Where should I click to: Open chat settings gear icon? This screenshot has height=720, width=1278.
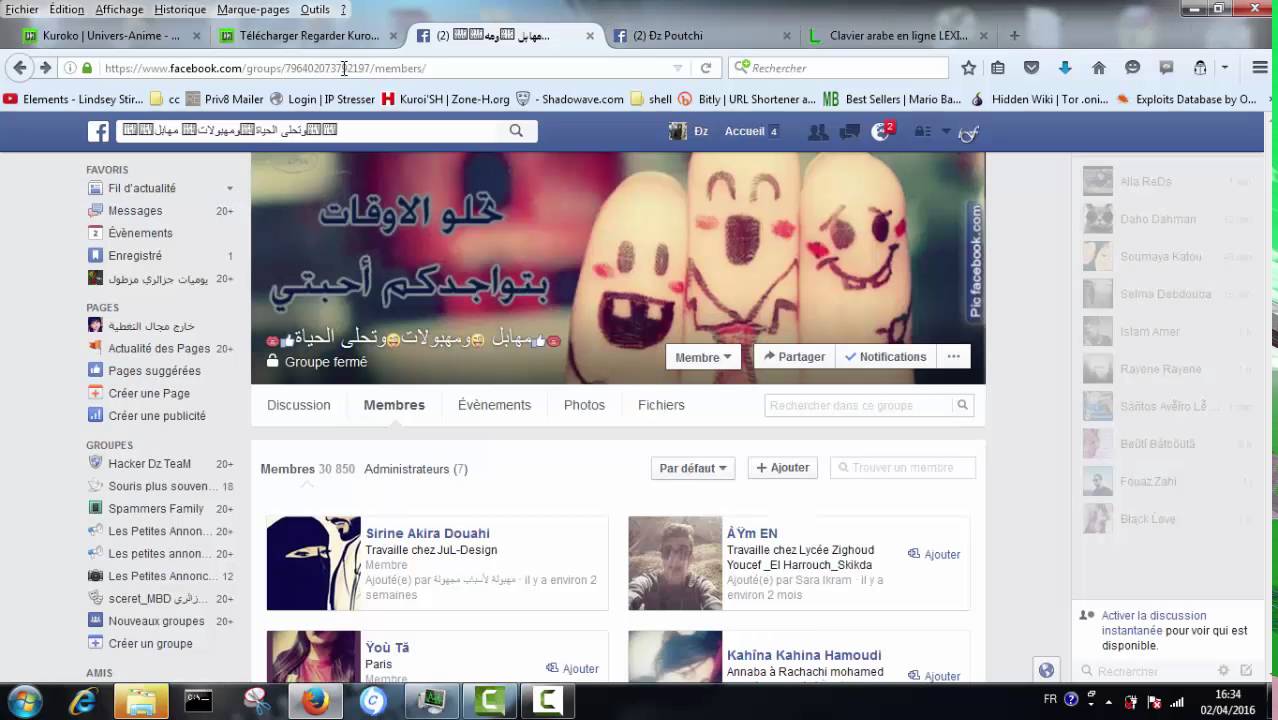(x=1223, y=671)
